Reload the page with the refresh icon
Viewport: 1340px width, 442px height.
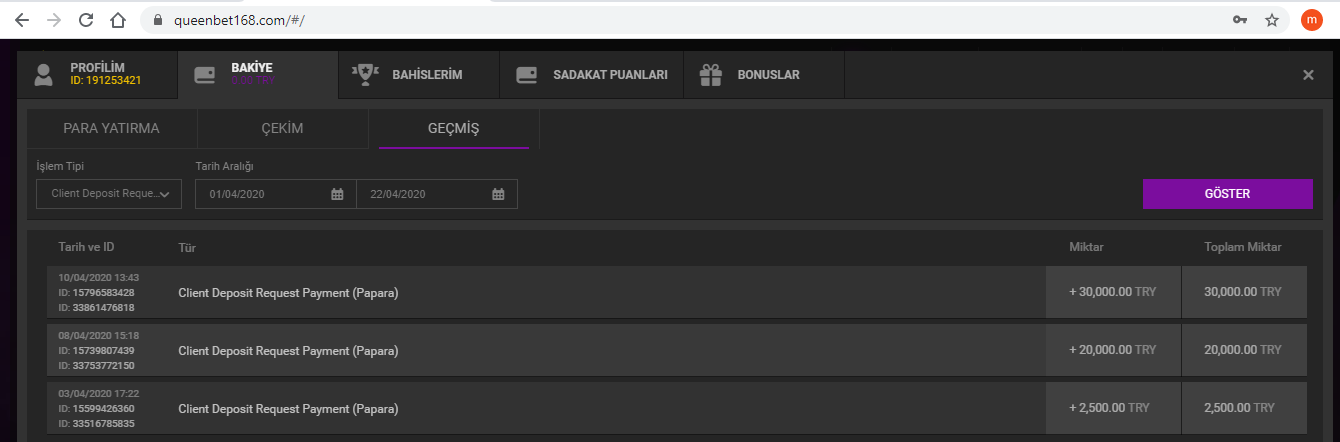tap(86, 19)
